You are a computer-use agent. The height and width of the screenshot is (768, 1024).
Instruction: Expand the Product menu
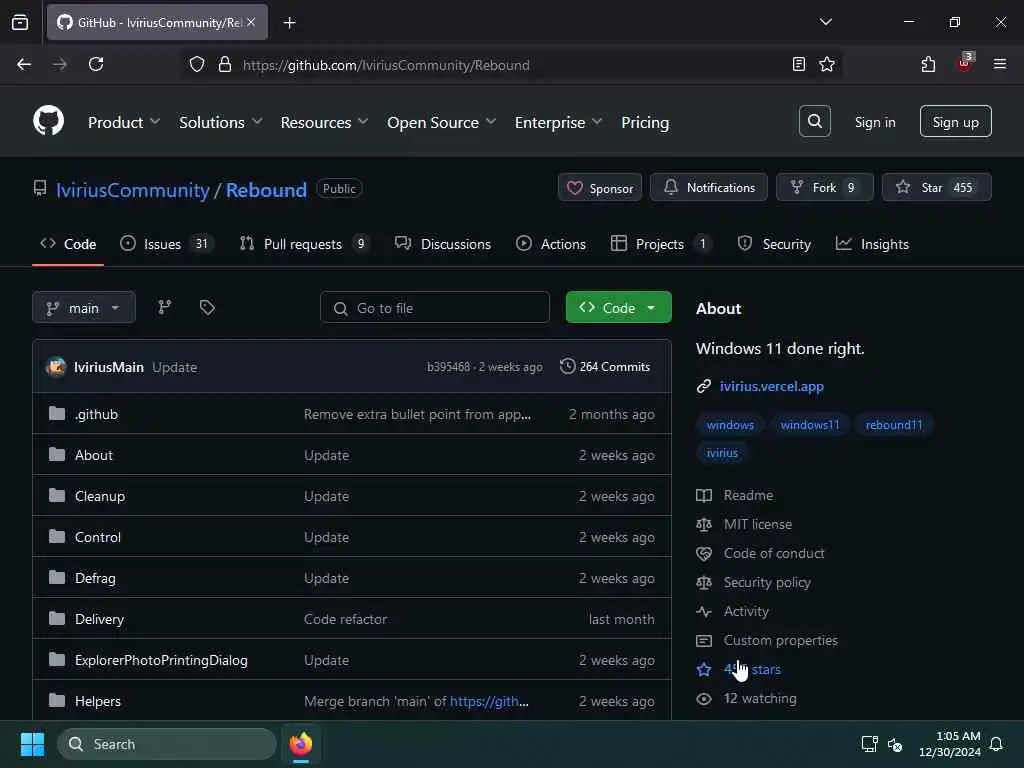tap(123, 122)
